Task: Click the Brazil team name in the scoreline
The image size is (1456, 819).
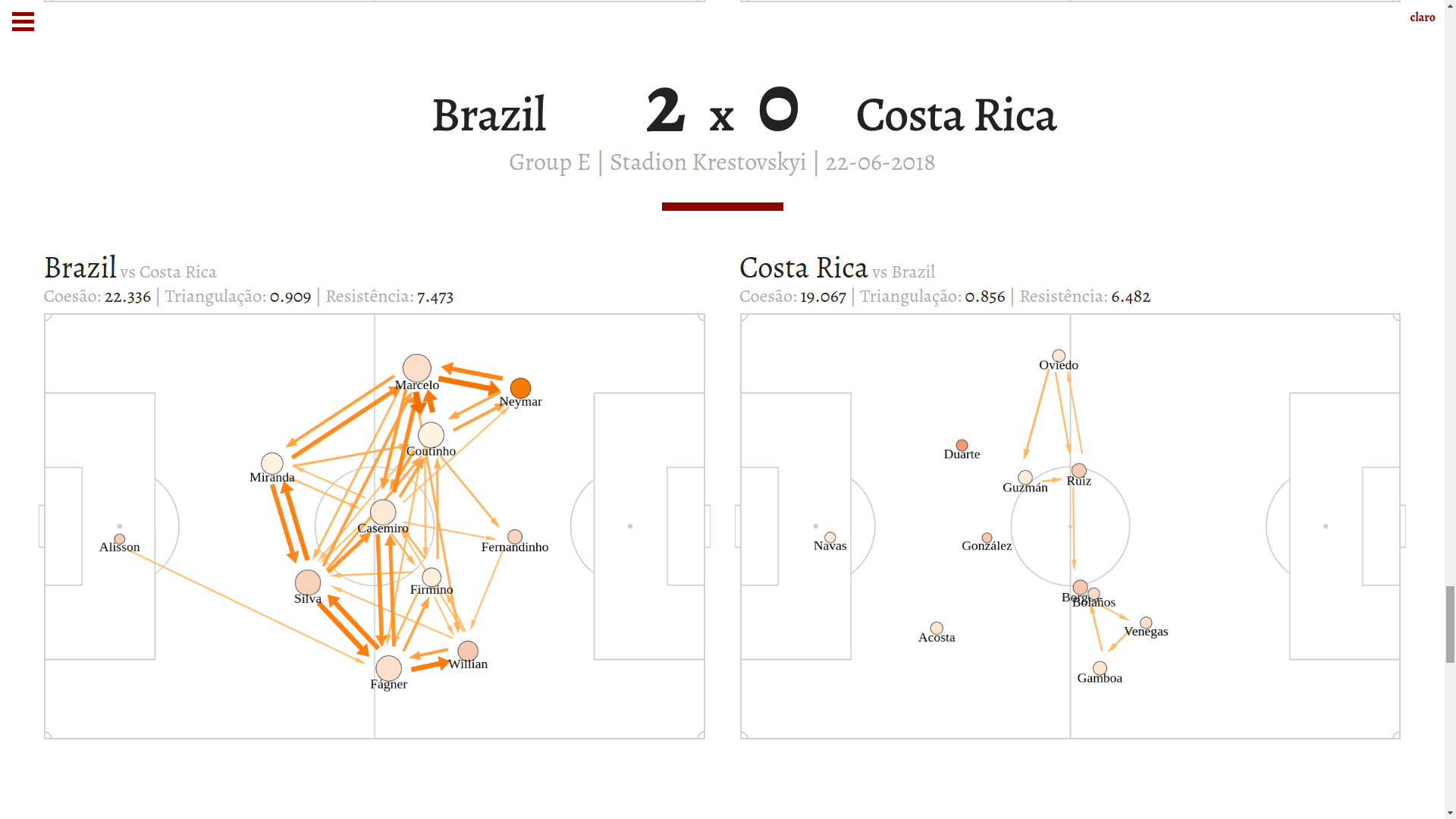Action: [x=488, y=115]
